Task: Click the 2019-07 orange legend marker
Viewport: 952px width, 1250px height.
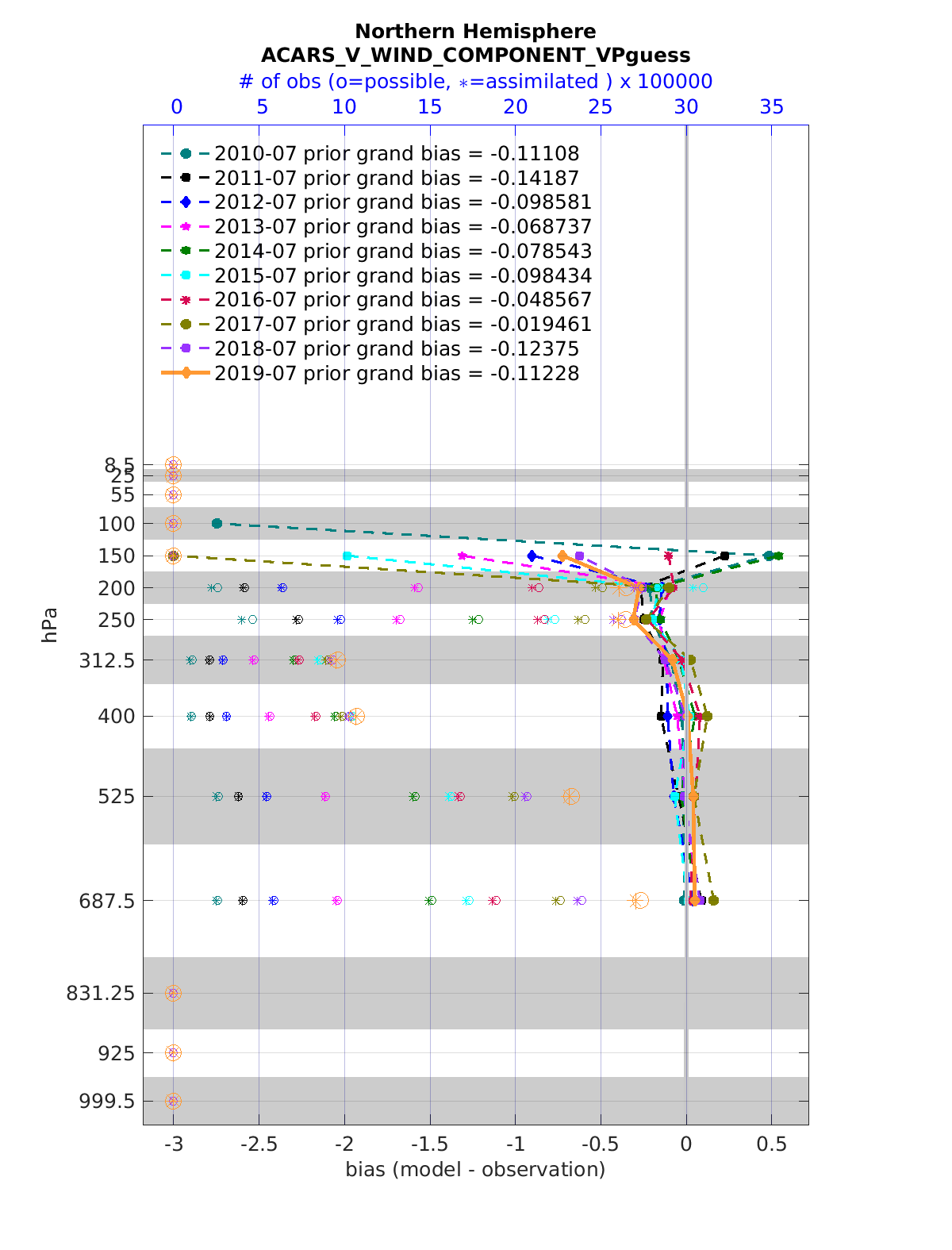Action: 186,373
